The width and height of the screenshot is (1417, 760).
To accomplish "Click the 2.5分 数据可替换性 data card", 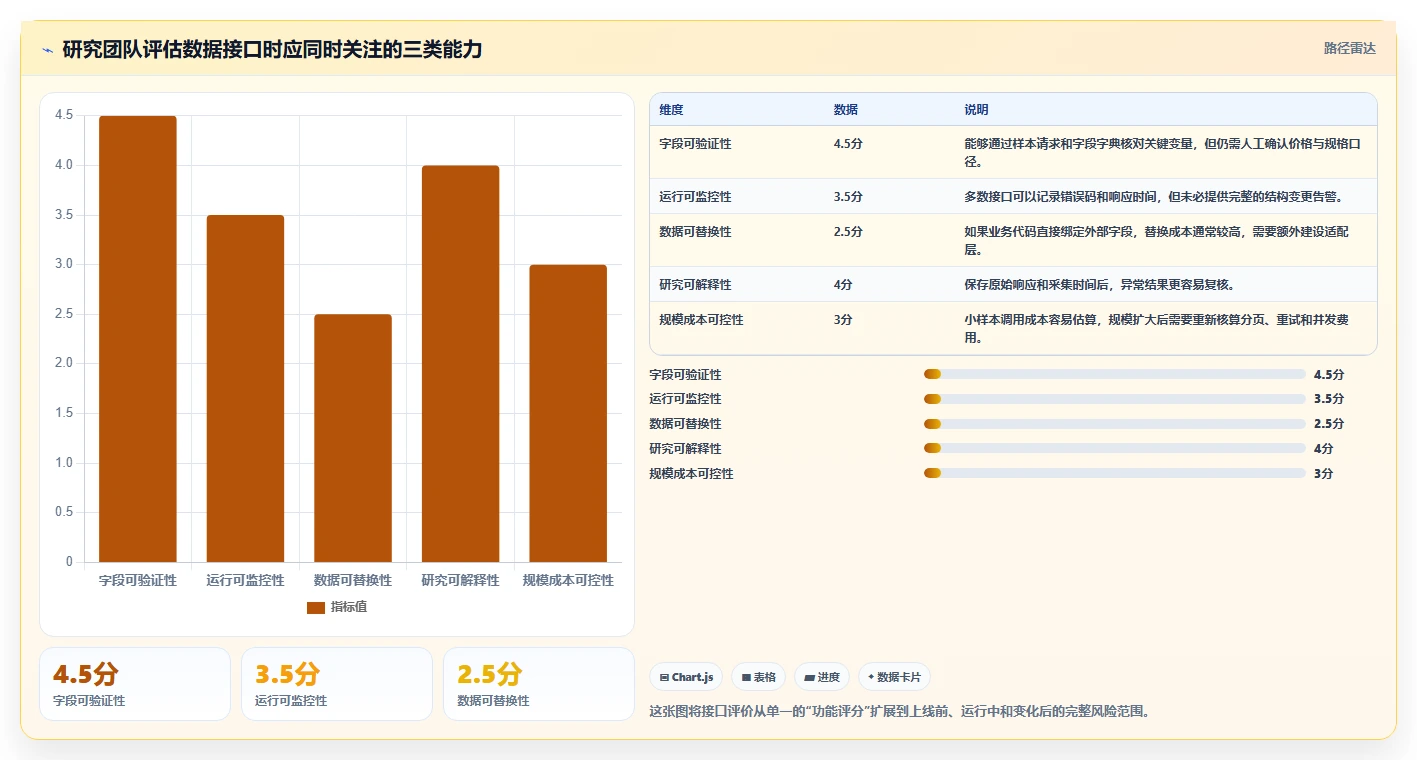I will click(x=539, y=684).
